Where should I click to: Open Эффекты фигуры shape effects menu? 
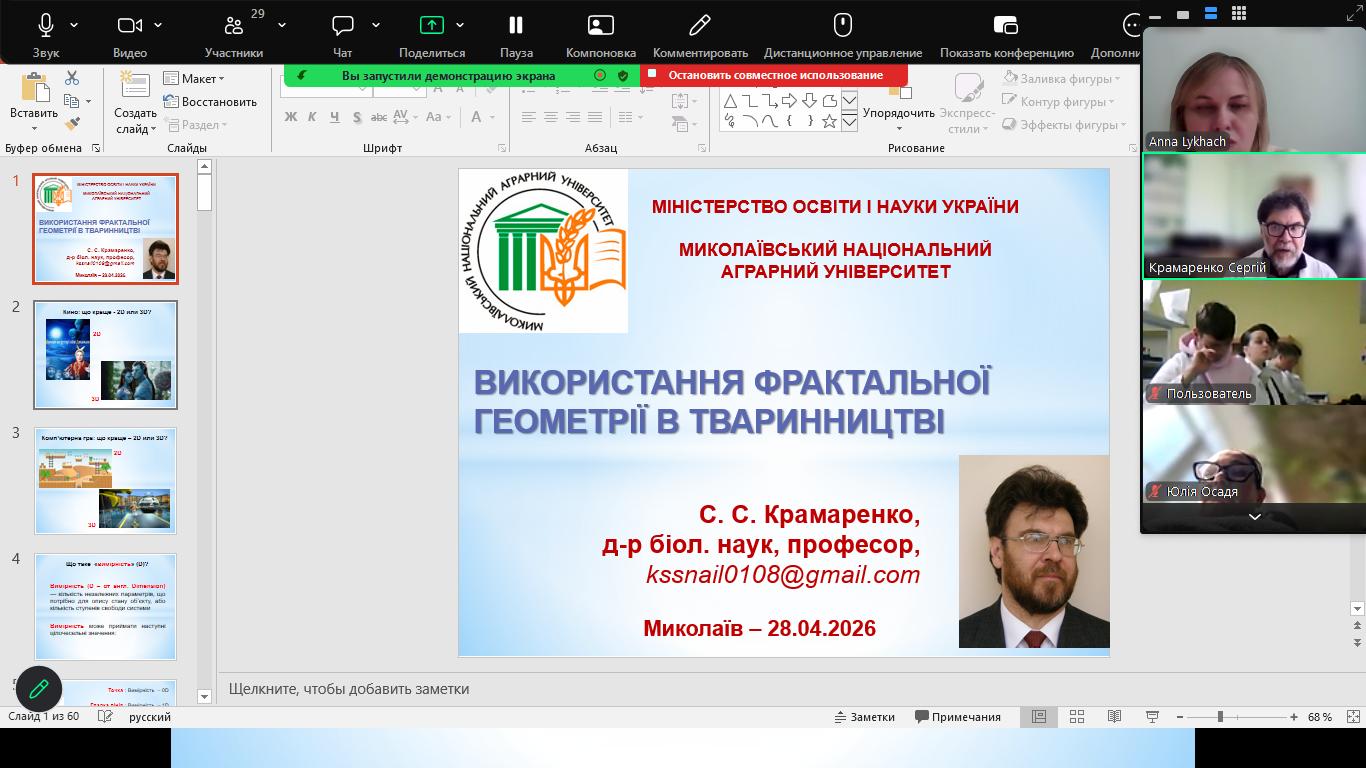pyautogui.click(x=1063, y=125)
